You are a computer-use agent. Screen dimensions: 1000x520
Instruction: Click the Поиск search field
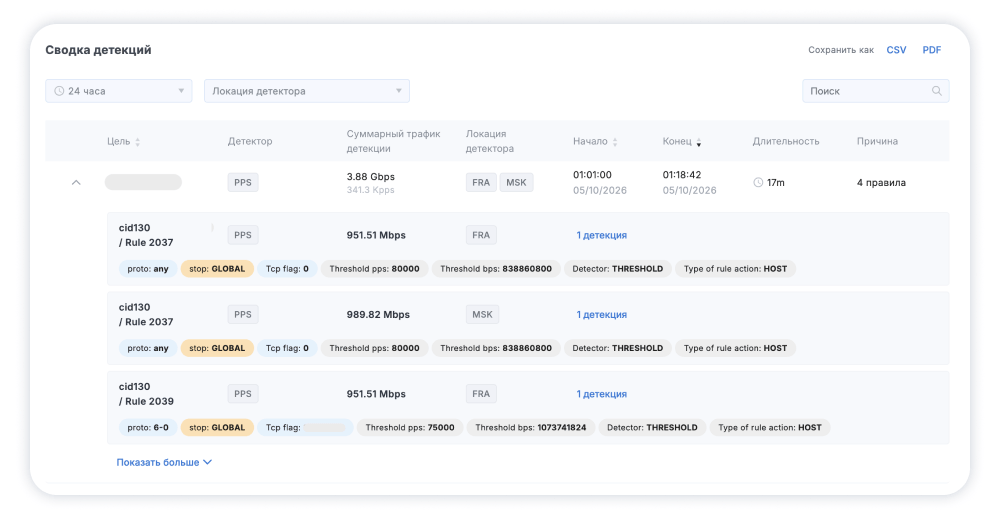coord(875,91)
